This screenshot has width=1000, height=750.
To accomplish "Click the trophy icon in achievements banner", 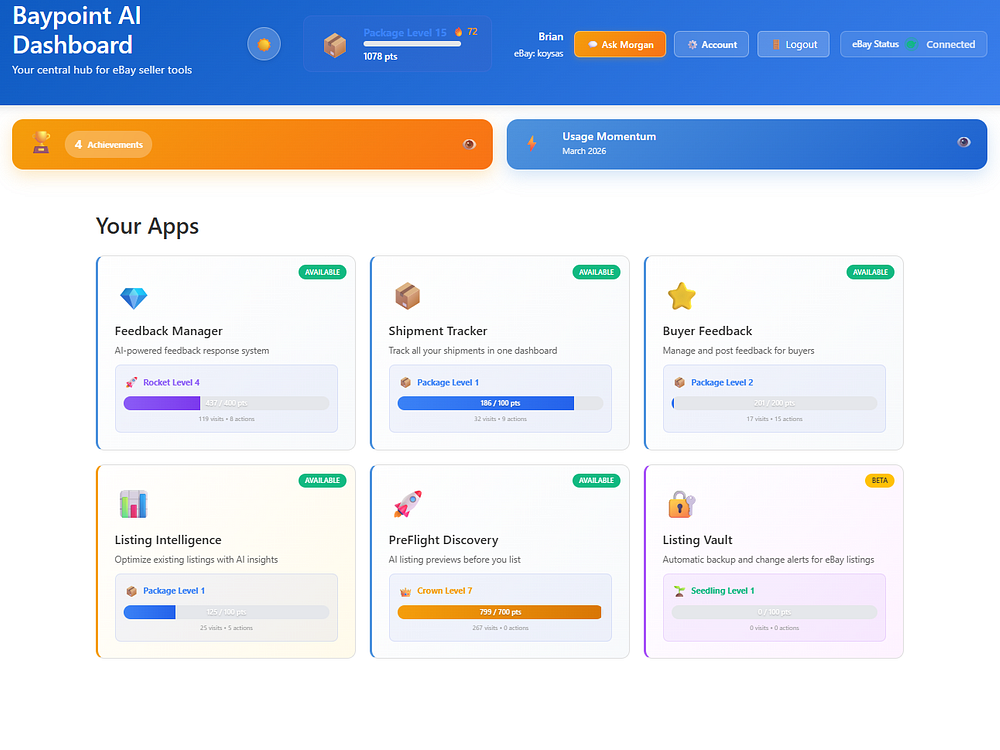I will coord(41,143).
